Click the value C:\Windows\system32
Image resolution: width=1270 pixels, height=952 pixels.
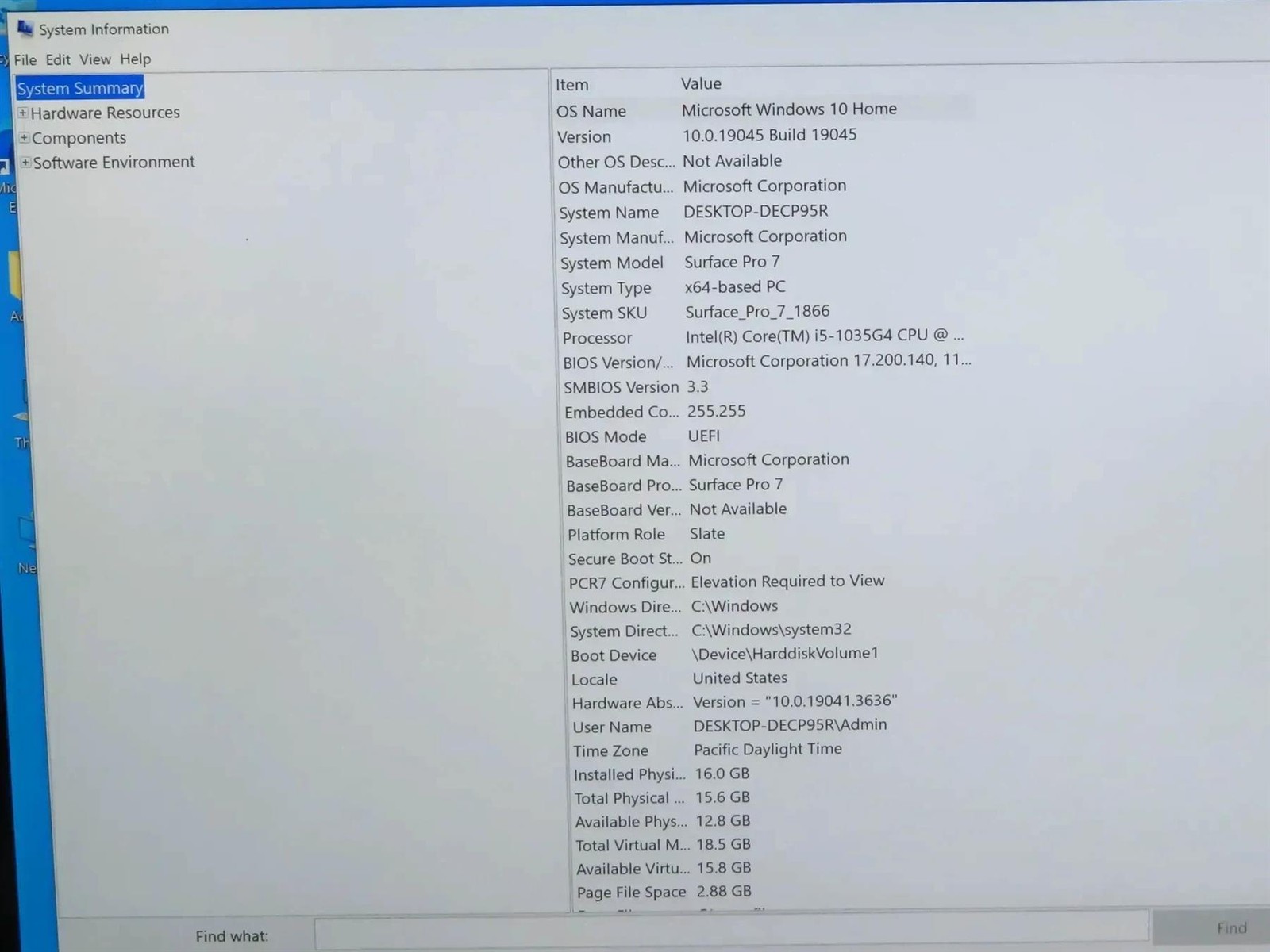771,630
